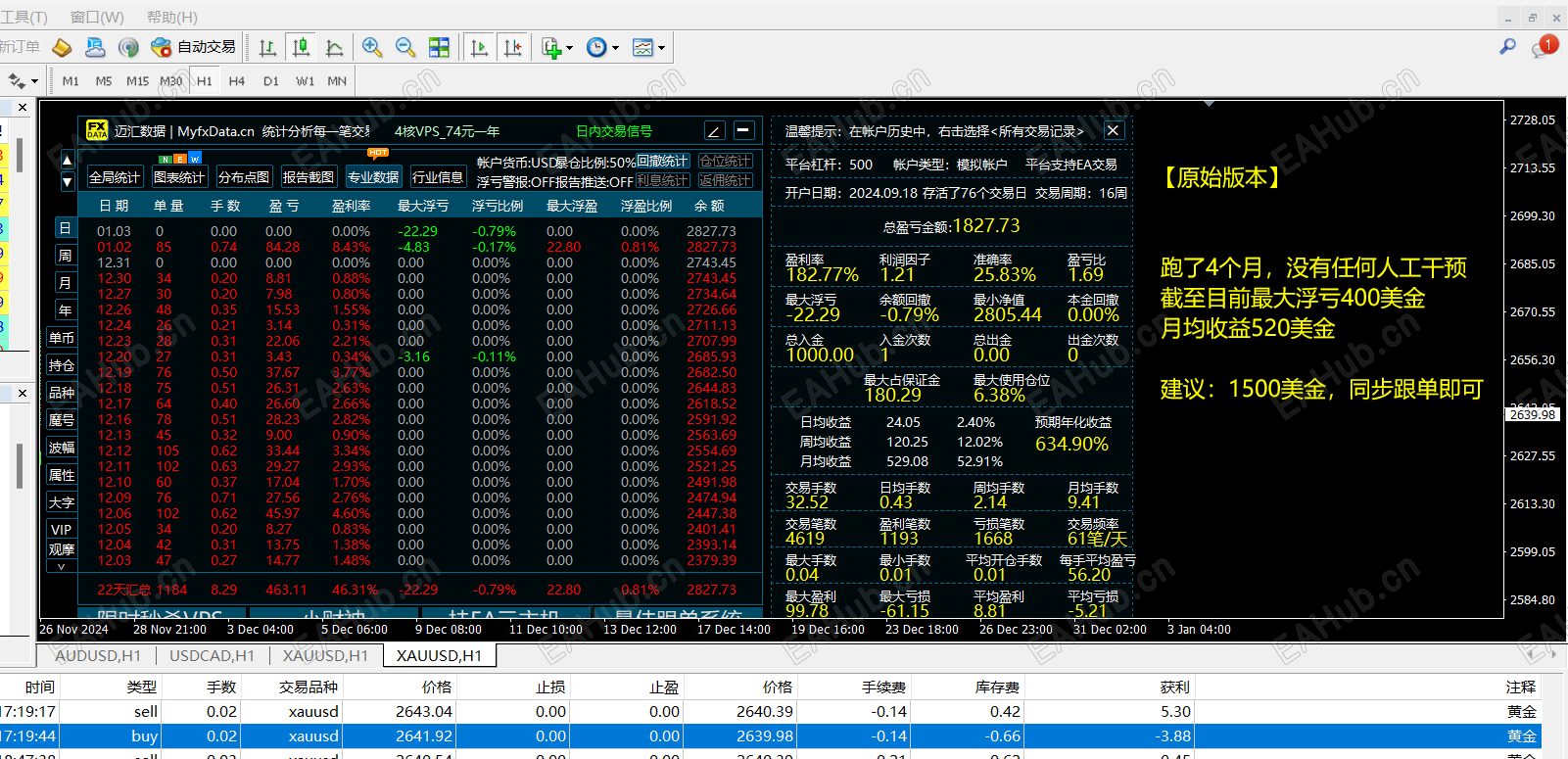This screenshot has width=1568, height=759.
Task: Open the 专业数据 tab
Action: pos(373,177)
